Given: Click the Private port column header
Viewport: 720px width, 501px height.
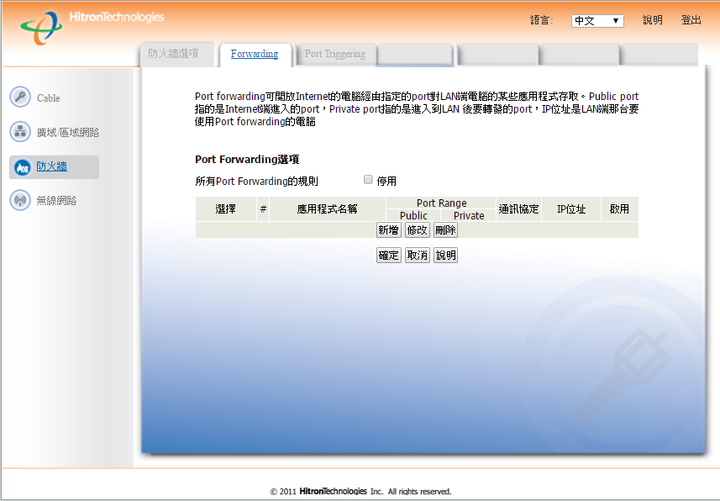Looking at the screenshot, I should click(468, 215).
